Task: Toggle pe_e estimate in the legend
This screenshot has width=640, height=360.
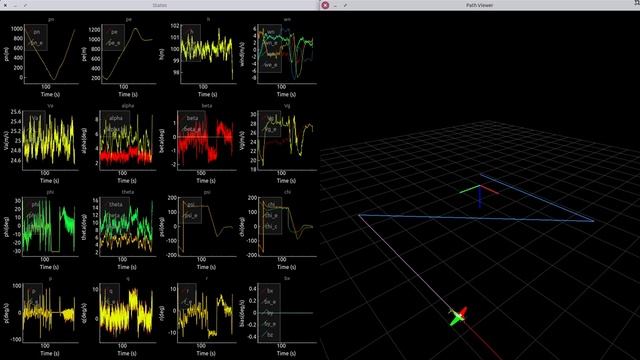Action: [x=114, y=43]
